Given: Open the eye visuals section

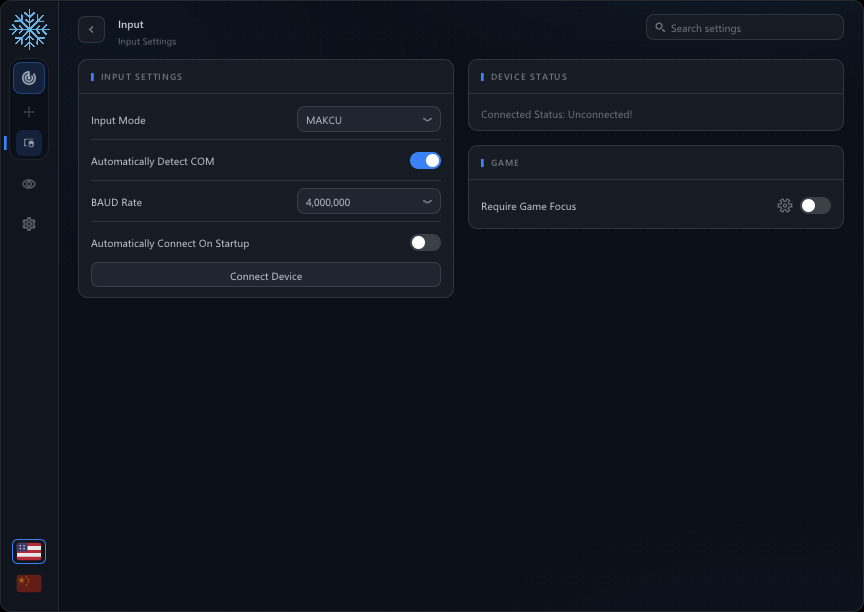Looking at the screenshot, I should point(29,184).
